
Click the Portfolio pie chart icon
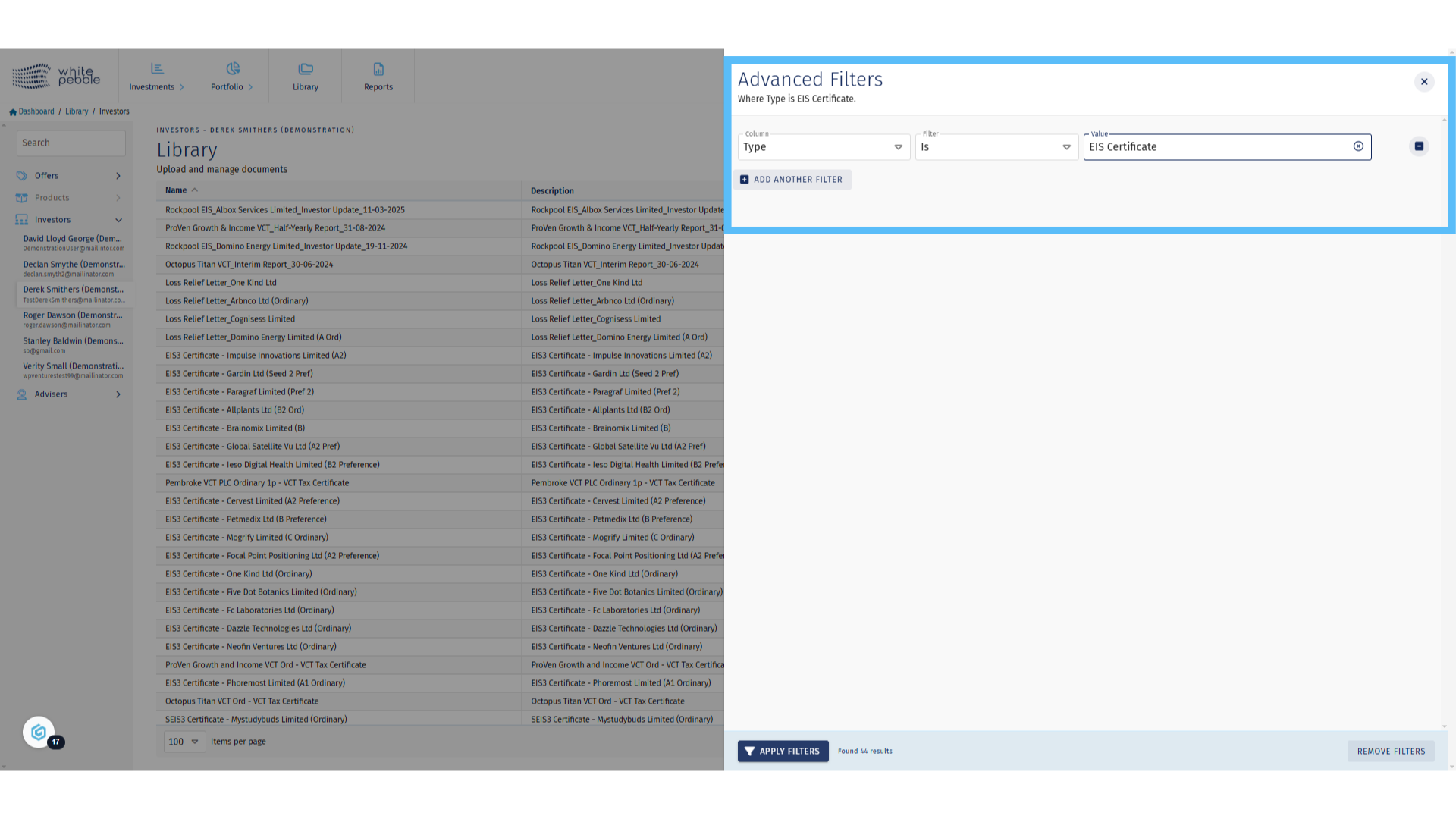pos(233,69)
